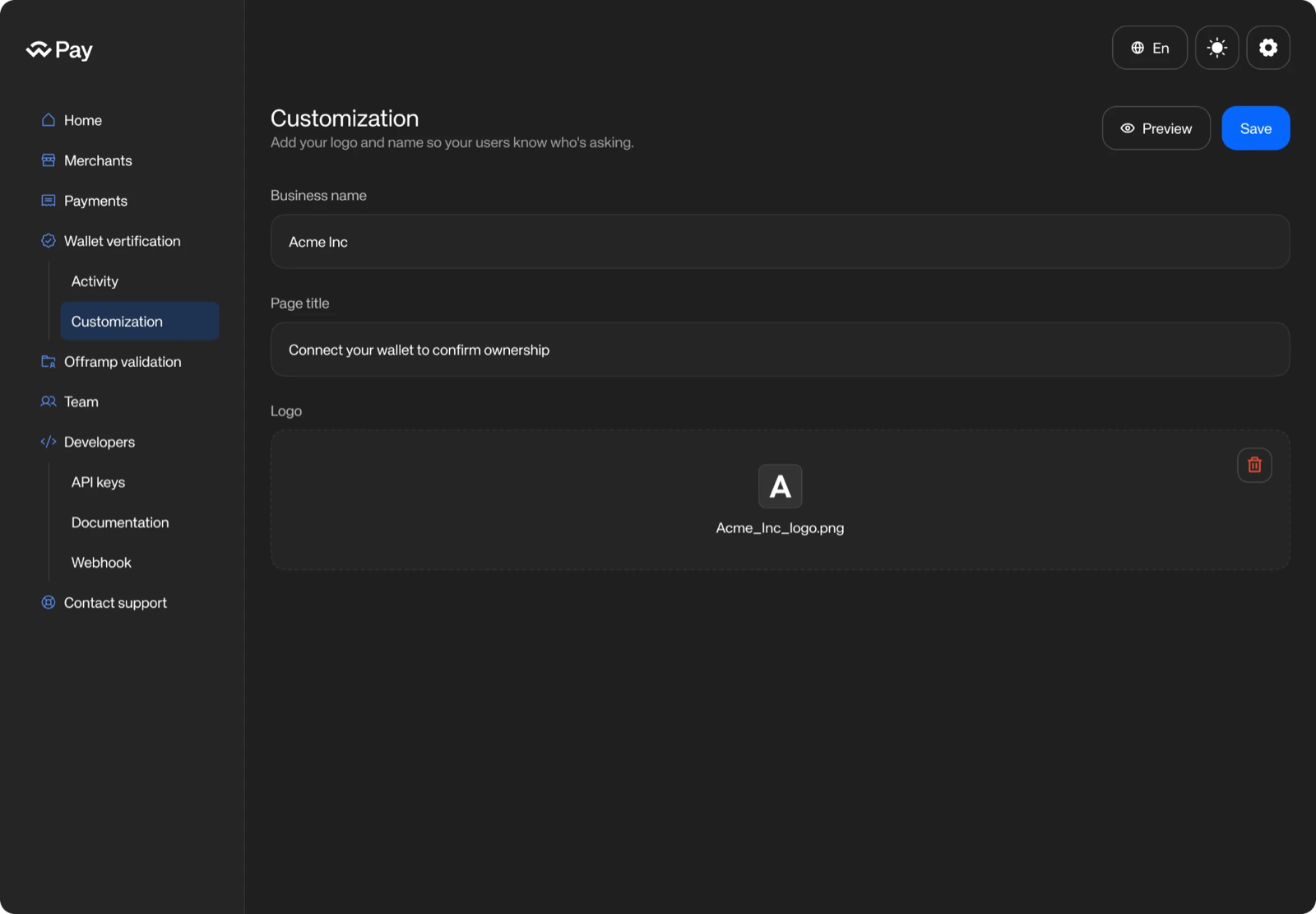This screenshot has height=914, width=1316.
Task: Collapse the Developers menu
Action: [x=99, y=442]
